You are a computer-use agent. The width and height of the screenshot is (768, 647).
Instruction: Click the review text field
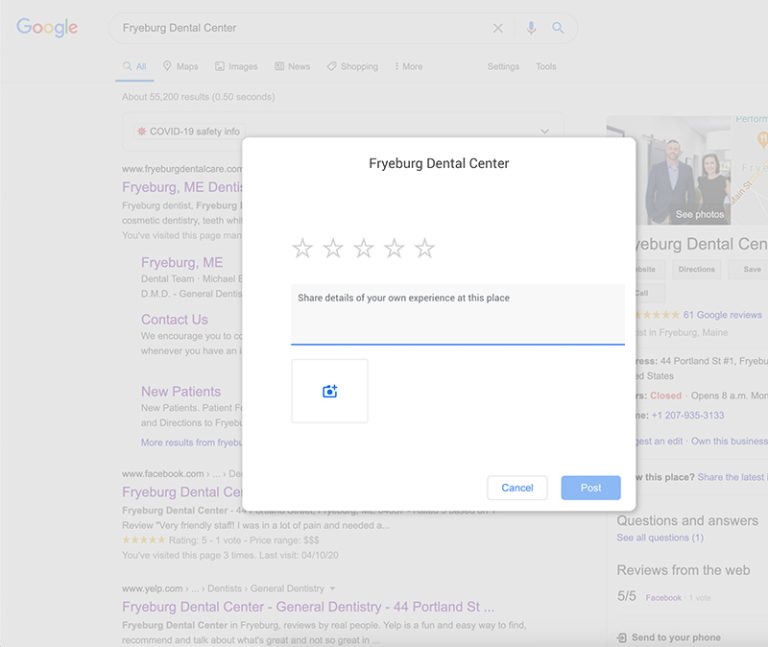coord(457,314)
